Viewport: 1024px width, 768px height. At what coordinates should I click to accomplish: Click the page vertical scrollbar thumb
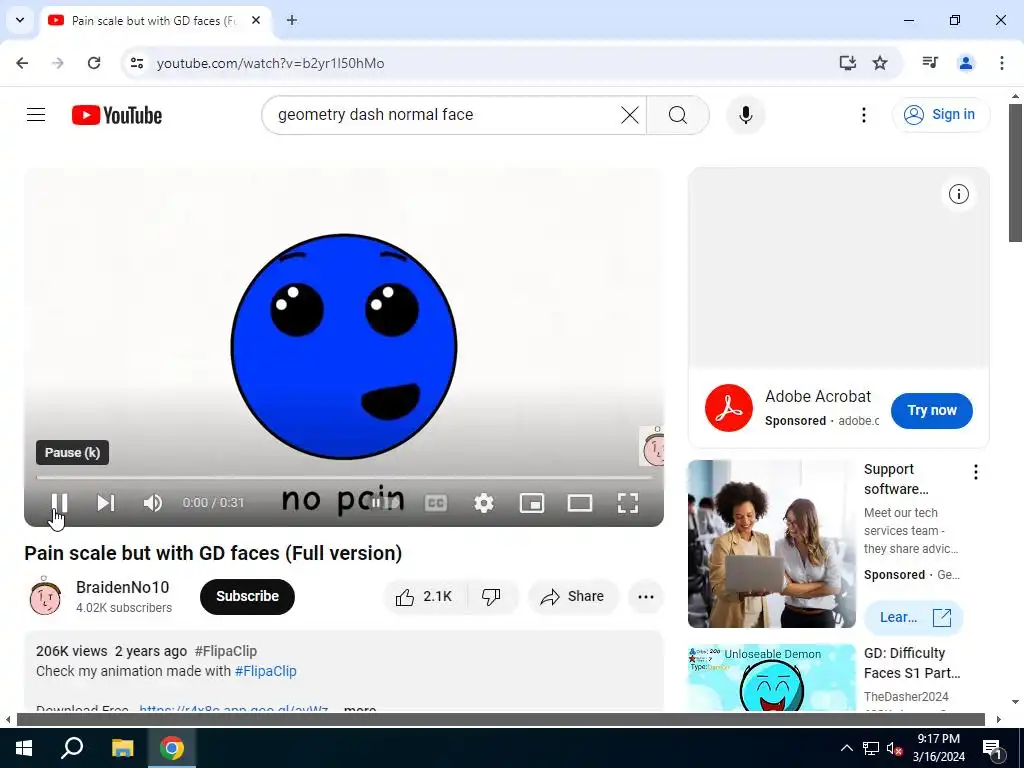click(x=1015, y=173)
